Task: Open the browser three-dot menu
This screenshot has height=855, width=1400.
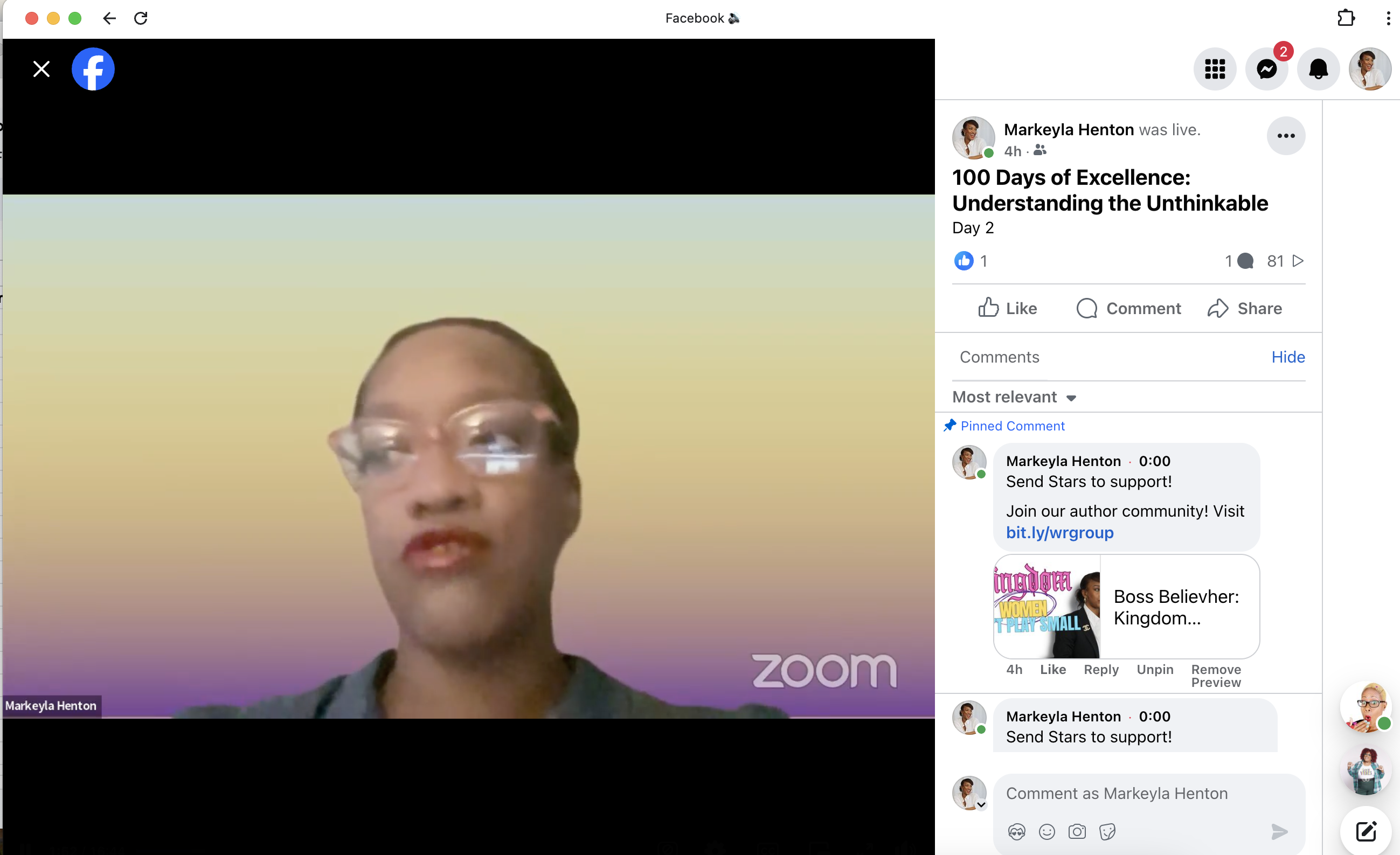Action: (1388, 18)
